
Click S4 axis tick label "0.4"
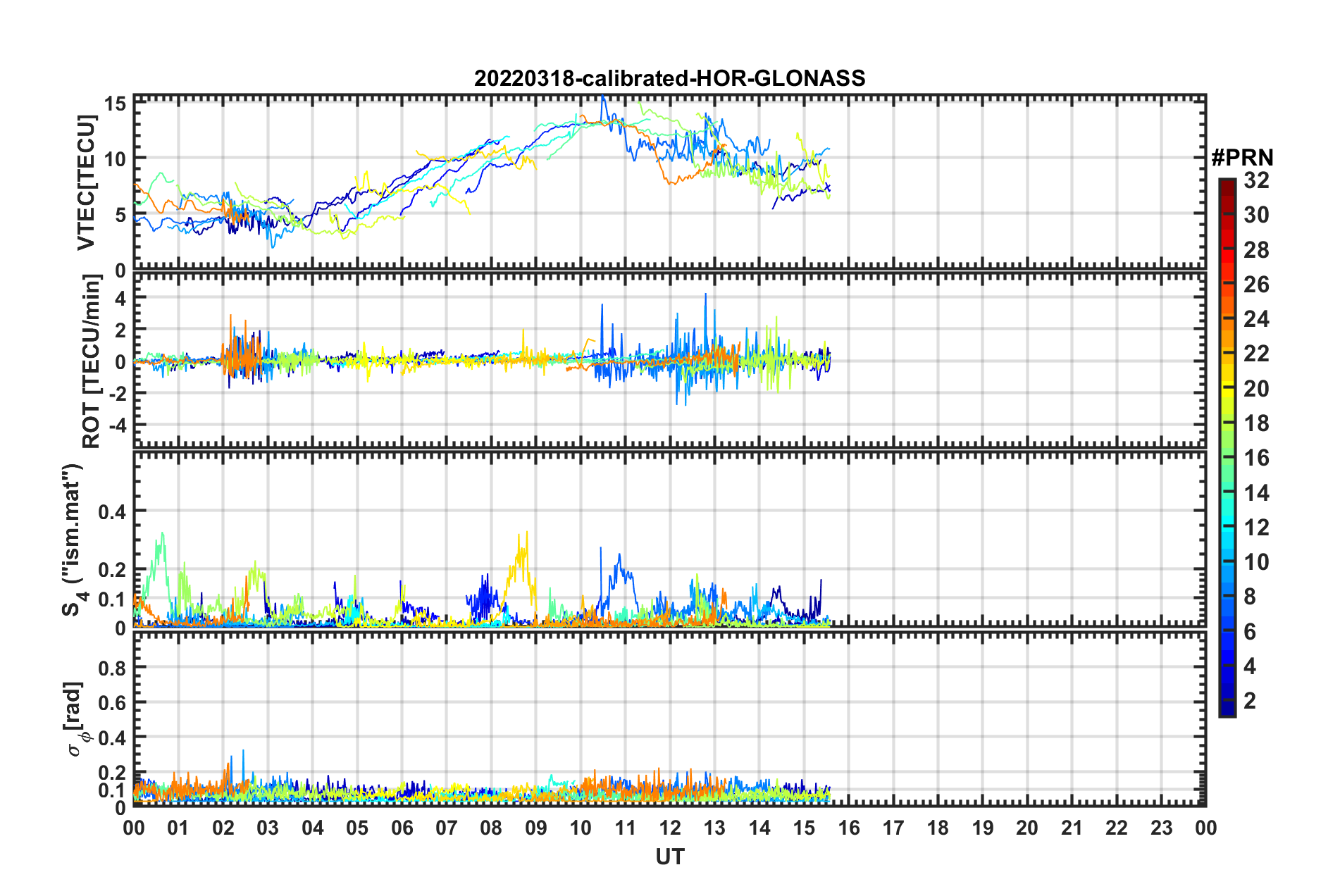point(113,512)
